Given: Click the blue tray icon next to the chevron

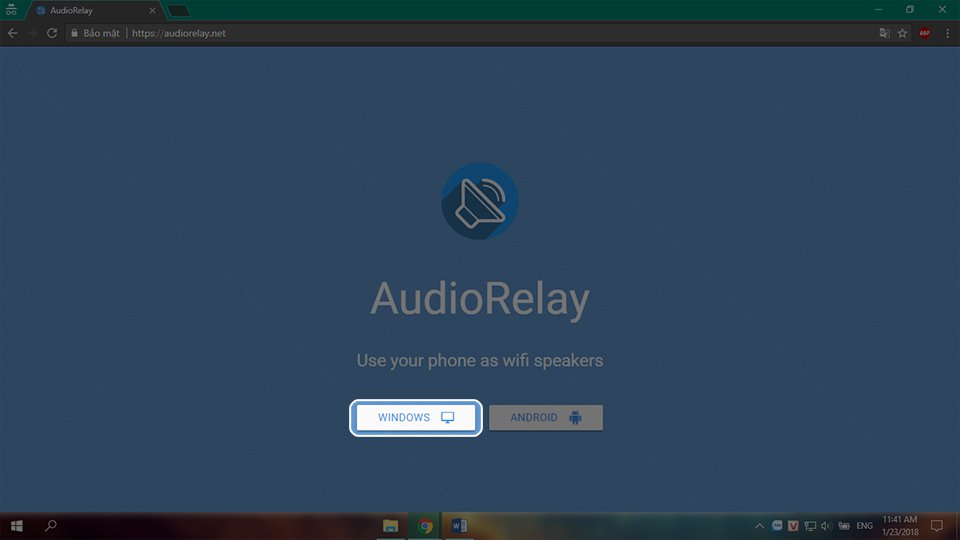Looking at the screenshot, I should (777, 525).
